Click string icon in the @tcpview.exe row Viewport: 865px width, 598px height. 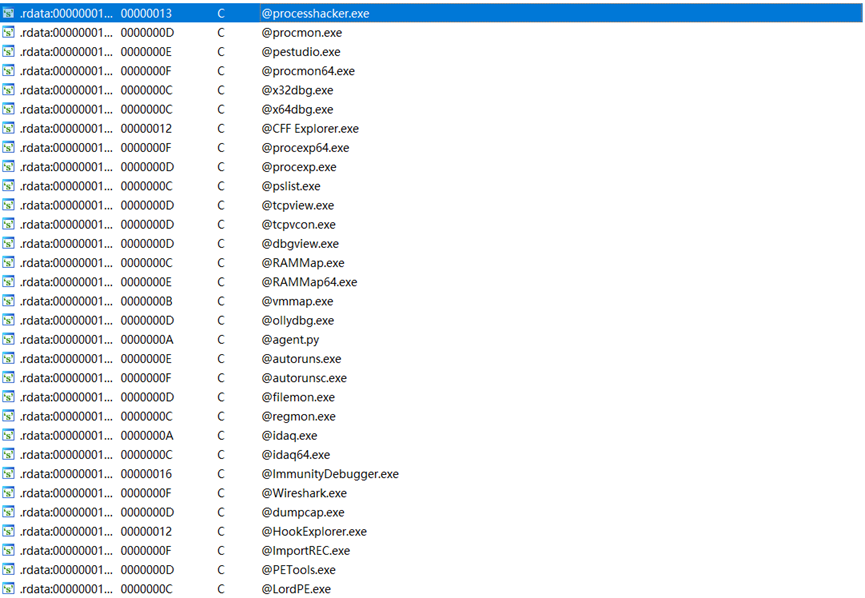8,205
